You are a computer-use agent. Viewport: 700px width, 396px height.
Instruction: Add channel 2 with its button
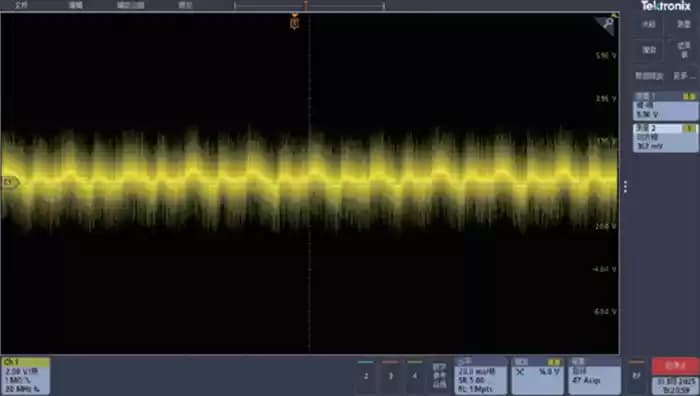[366, 376]
